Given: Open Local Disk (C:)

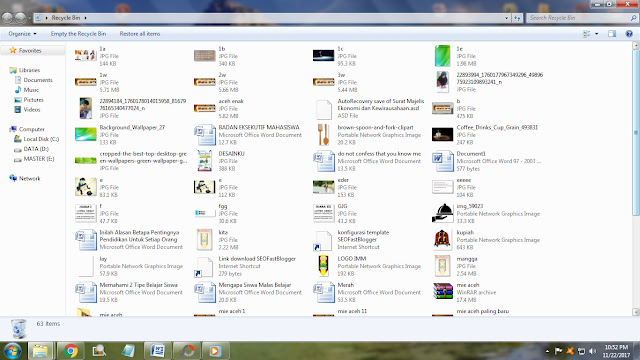Looking at the screenshot, I should 41,139.
